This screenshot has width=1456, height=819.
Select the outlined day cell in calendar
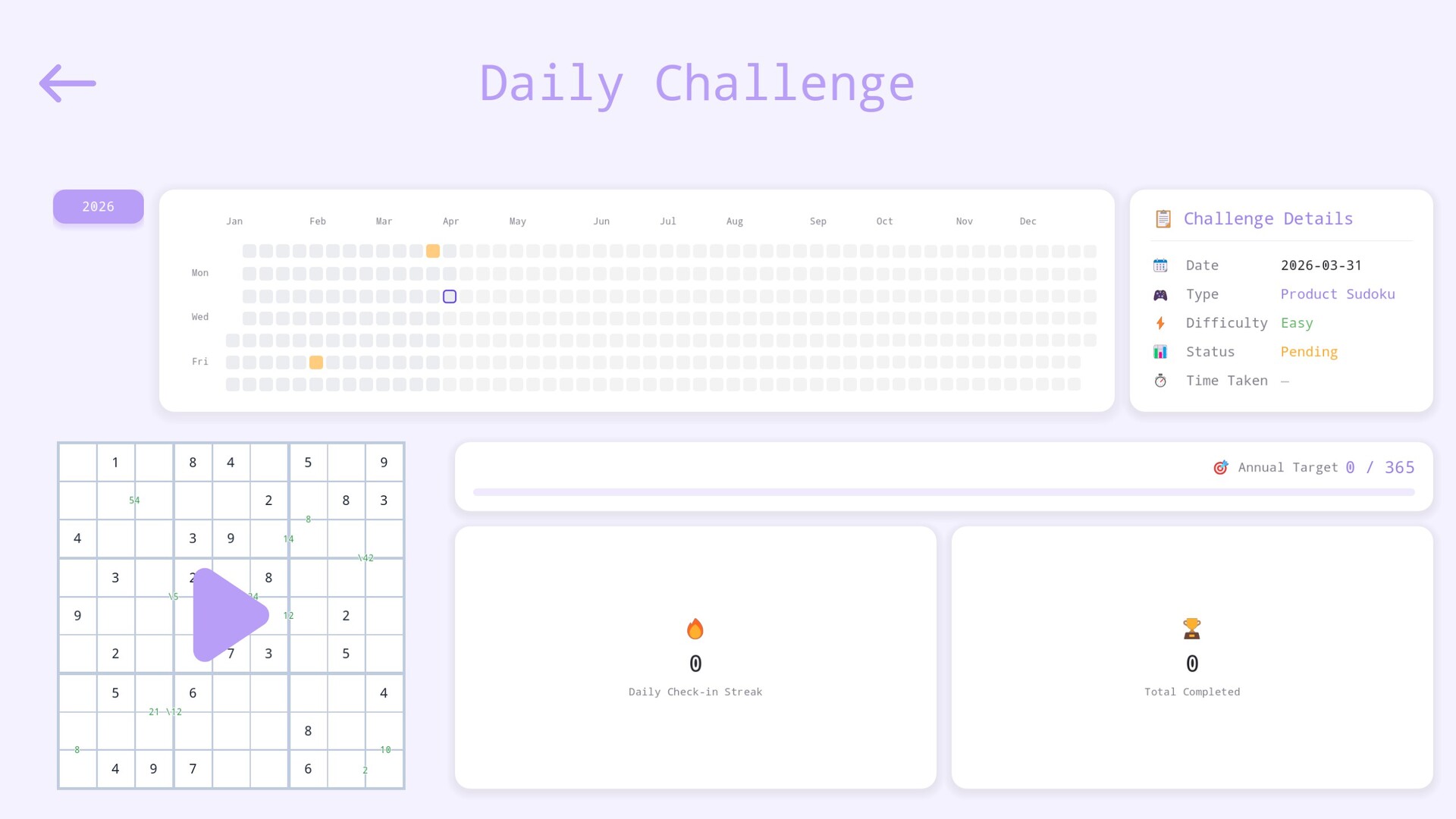point(450,297)
